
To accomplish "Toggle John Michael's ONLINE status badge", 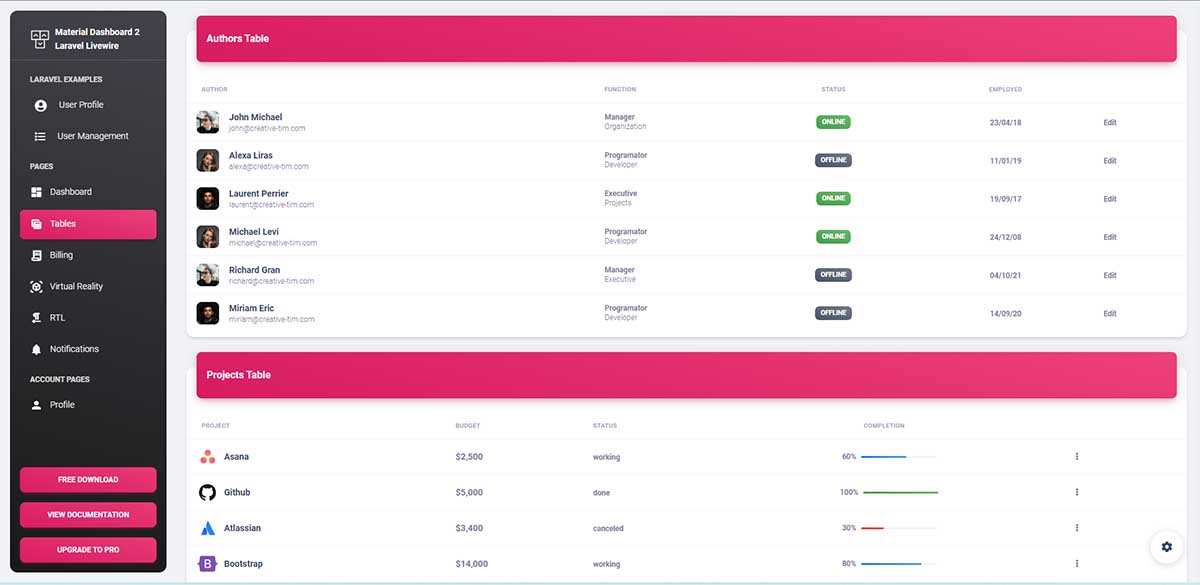I will click(833, 122).
